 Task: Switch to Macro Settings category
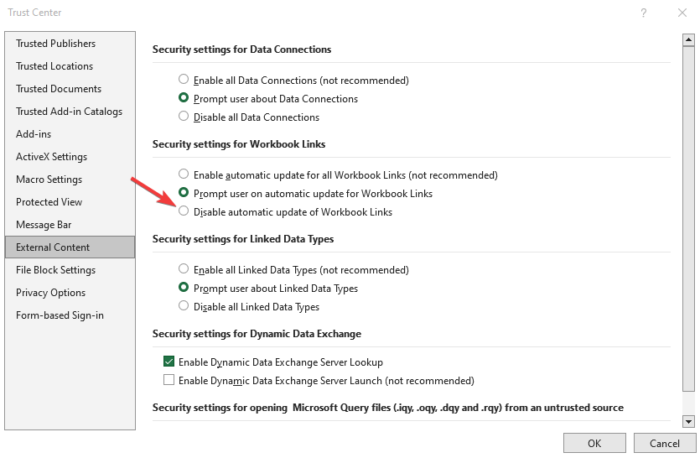click(49, 179)
